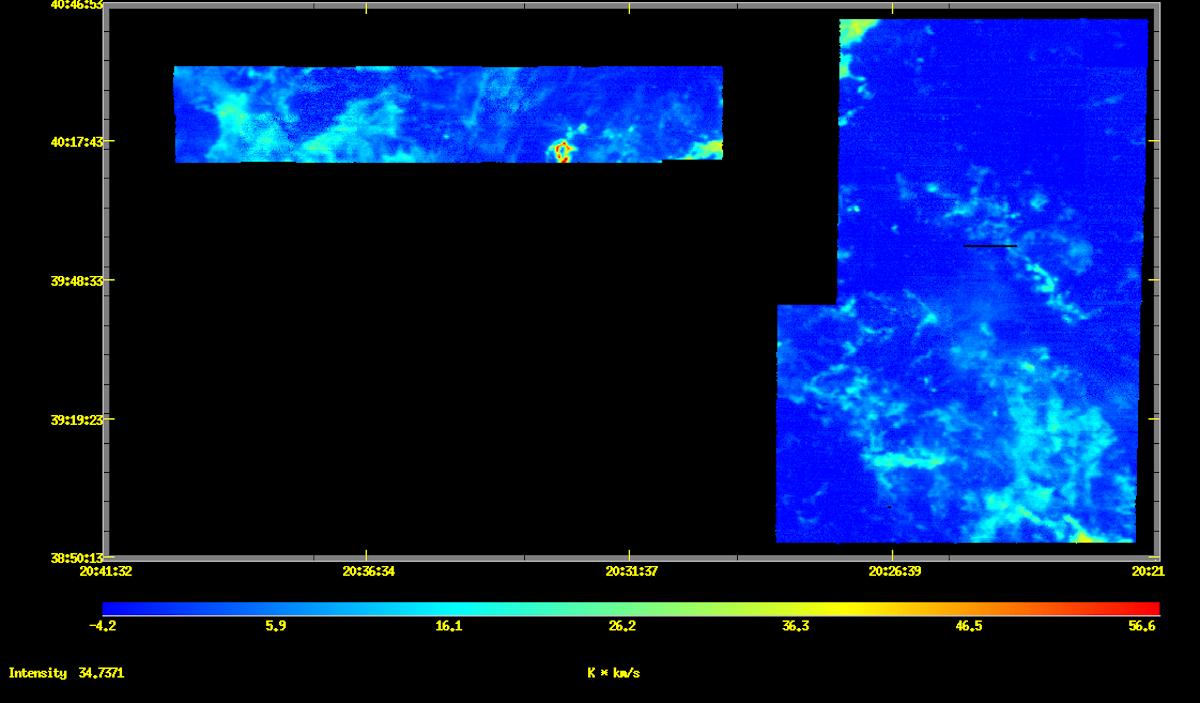Click the bright red-yellow source in upper strip
The width and height of the screenshot is (1200, 703).
[563, 151]
